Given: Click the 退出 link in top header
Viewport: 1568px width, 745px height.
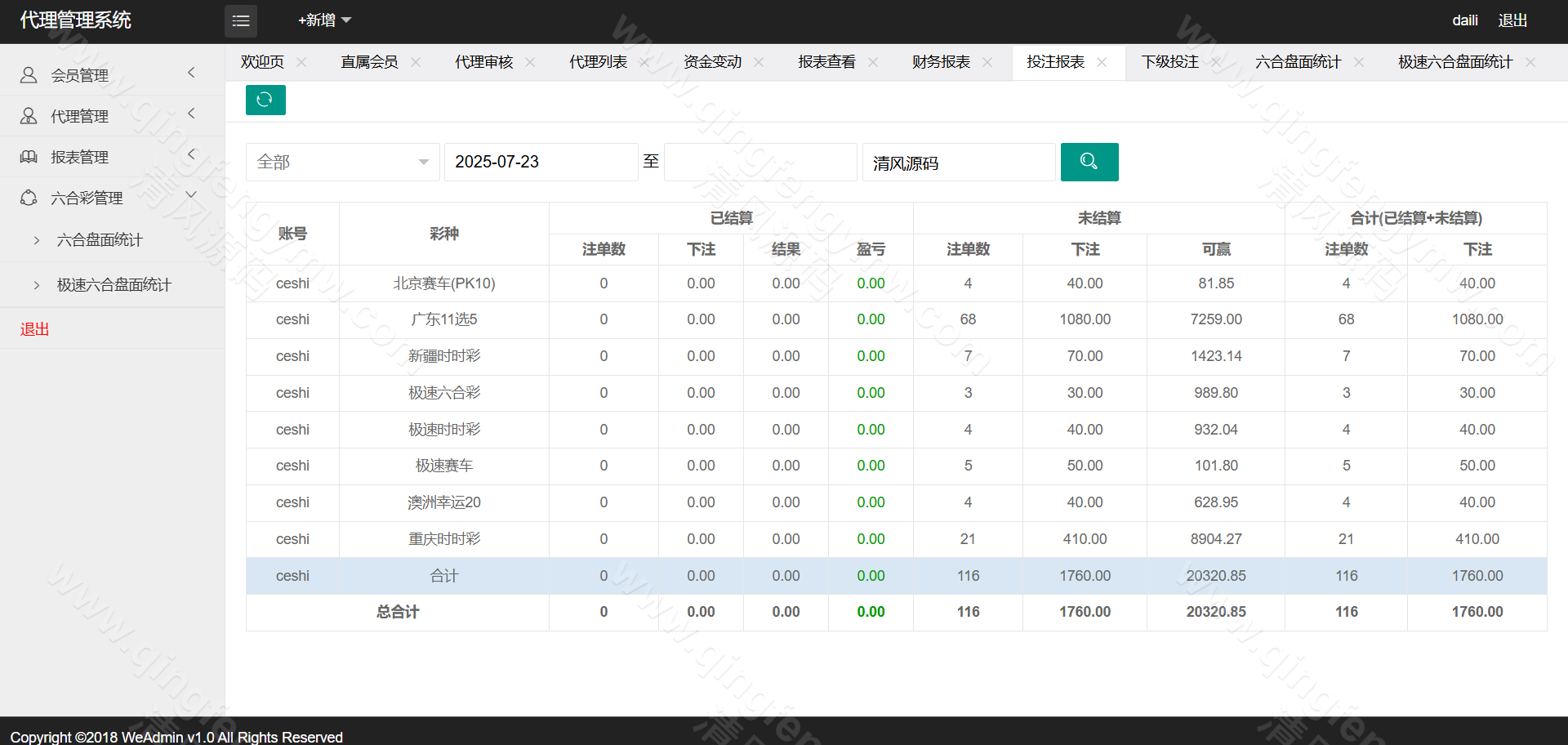Looking at the screenshot, I should [1512, 20].
